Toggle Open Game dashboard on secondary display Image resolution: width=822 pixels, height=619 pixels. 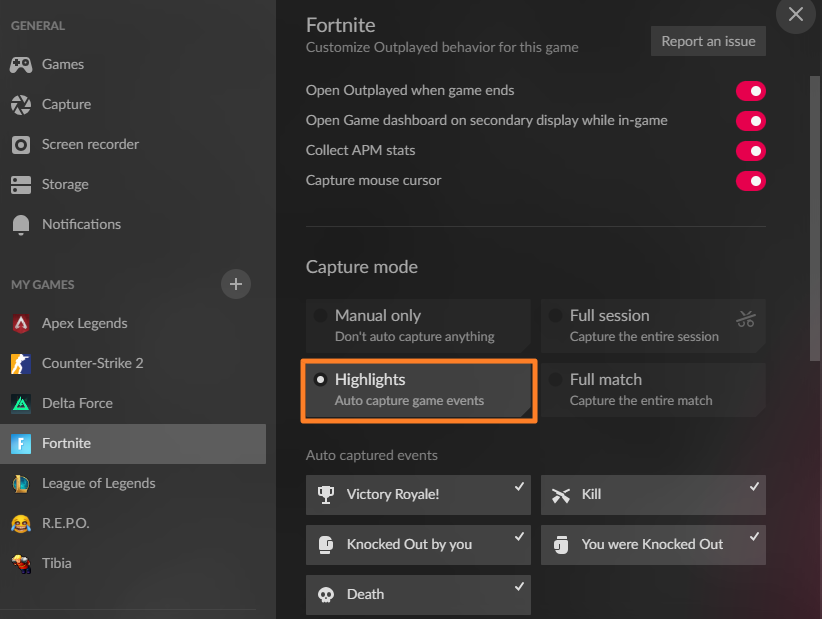pos(751,121)
